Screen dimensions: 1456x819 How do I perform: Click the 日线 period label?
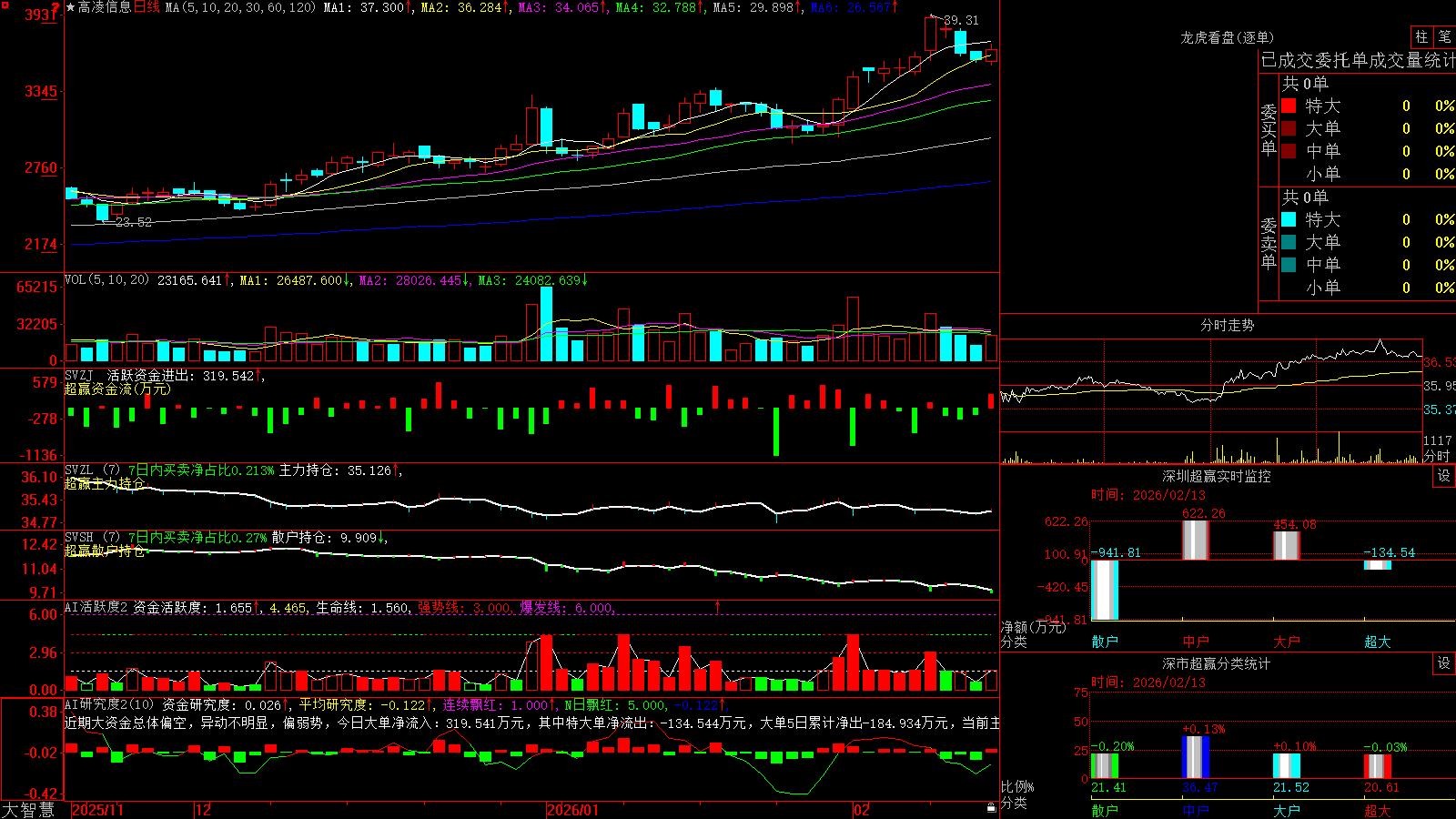point(147,7)
